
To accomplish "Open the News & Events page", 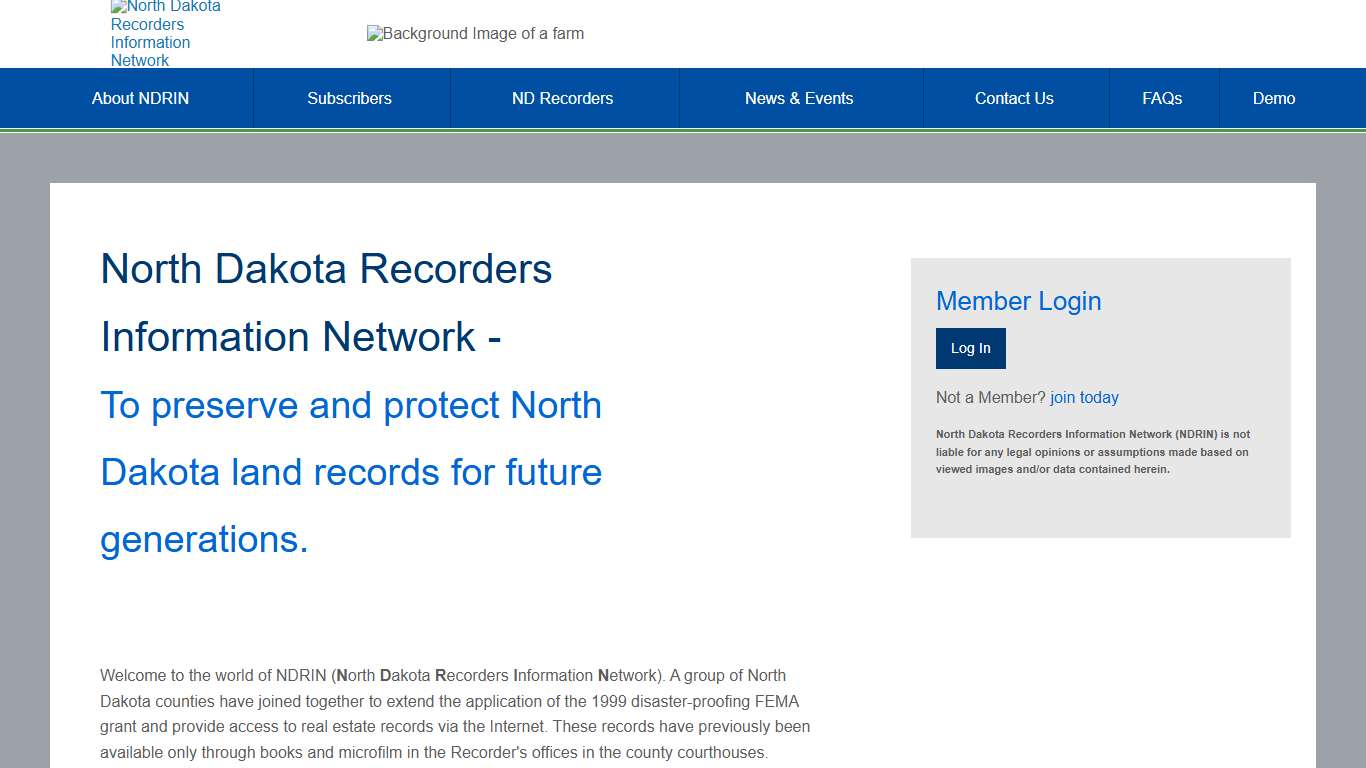I will click(x=799, y=97).
